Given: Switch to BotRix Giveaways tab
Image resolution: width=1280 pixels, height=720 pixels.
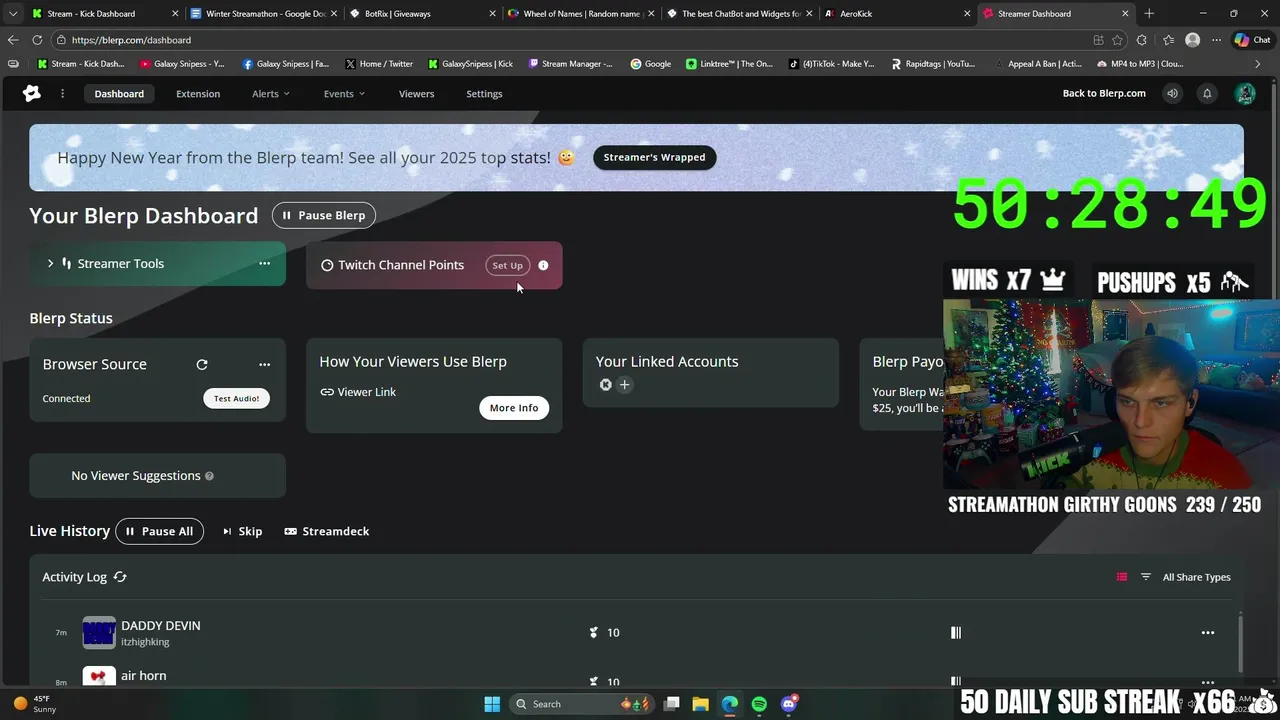Looking at the screenshot, I should [420, 13].
